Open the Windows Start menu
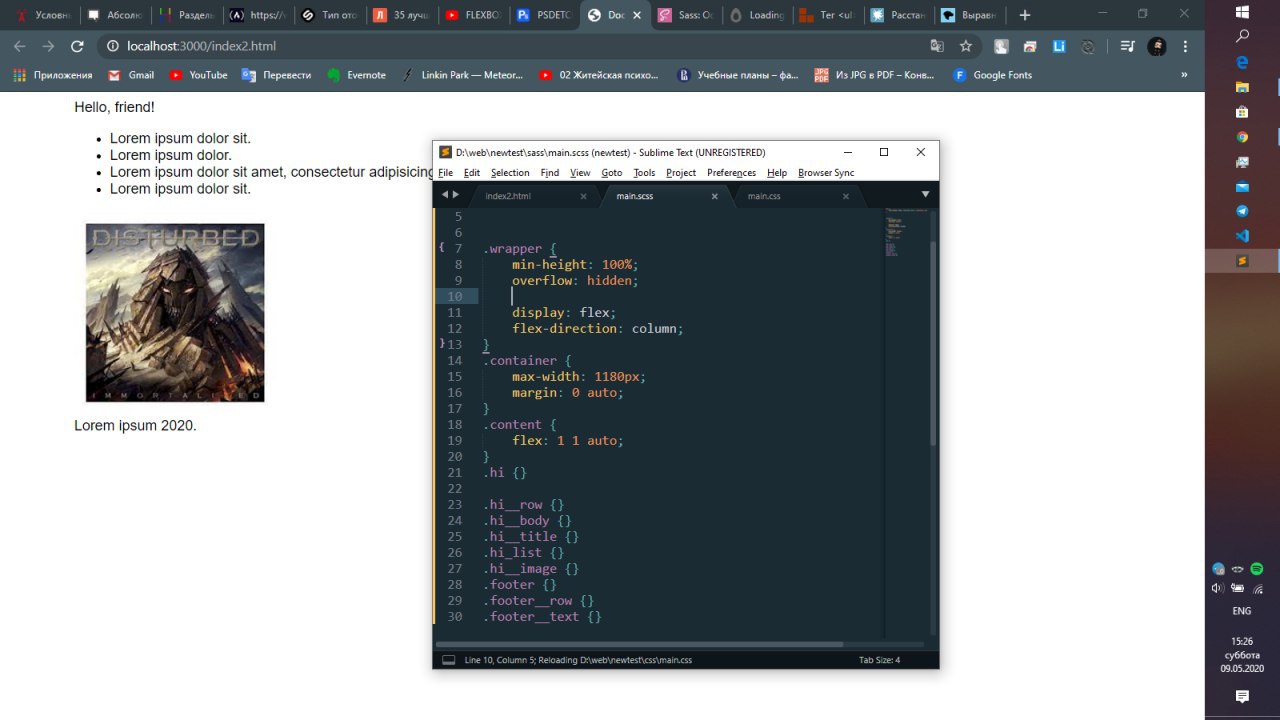 (1243, 12)
